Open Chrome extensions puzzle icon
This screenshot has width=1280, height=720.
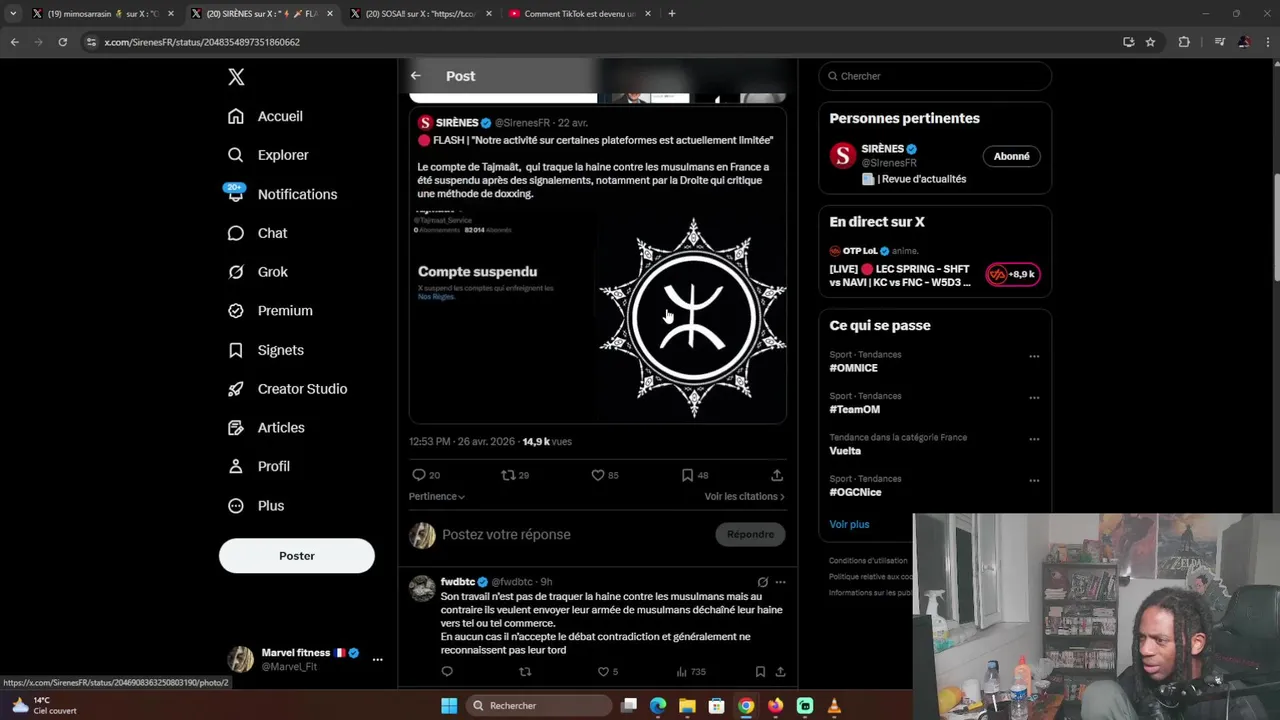pos(1184,42)
